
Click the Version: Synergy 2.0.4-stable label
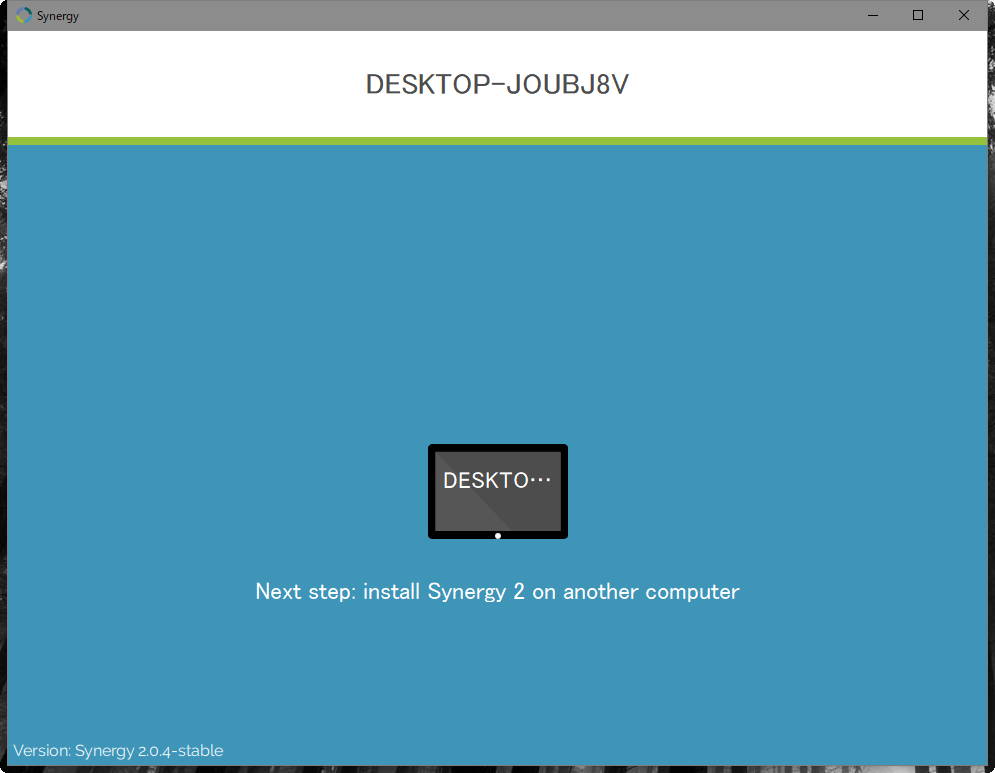click(118, 750)
